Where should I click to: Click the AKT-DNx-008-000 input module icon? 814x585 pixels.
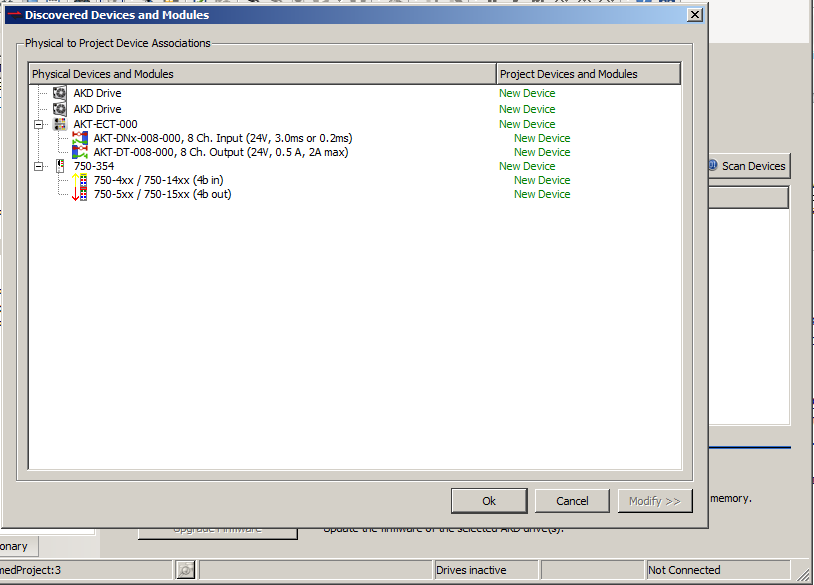coord(79,138)
